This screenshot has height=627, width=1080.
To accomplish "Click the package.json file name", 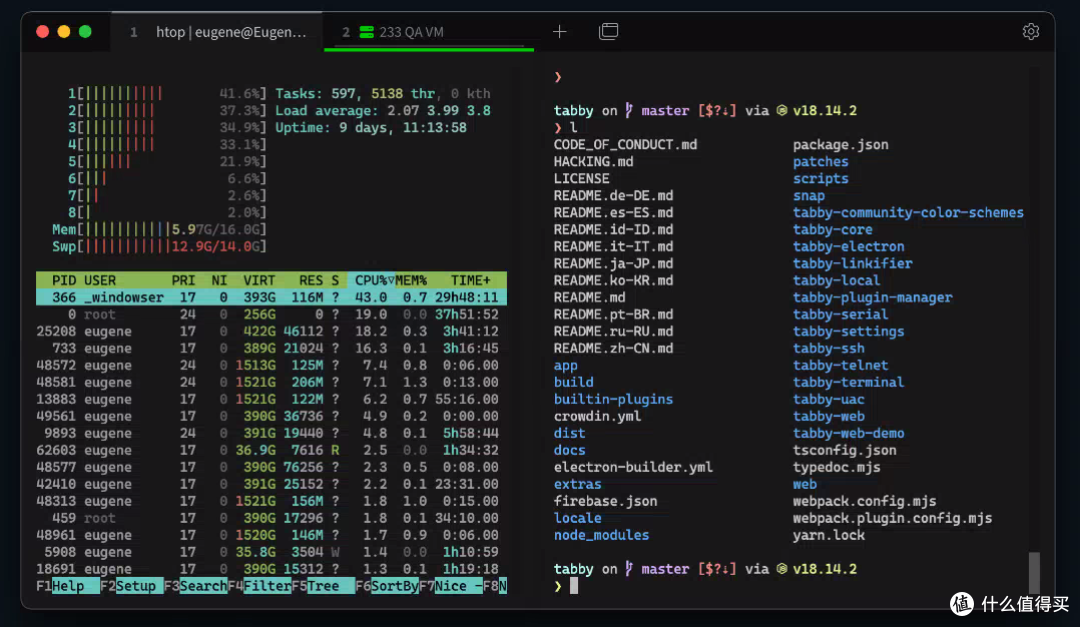I will (x=840, y=145).
